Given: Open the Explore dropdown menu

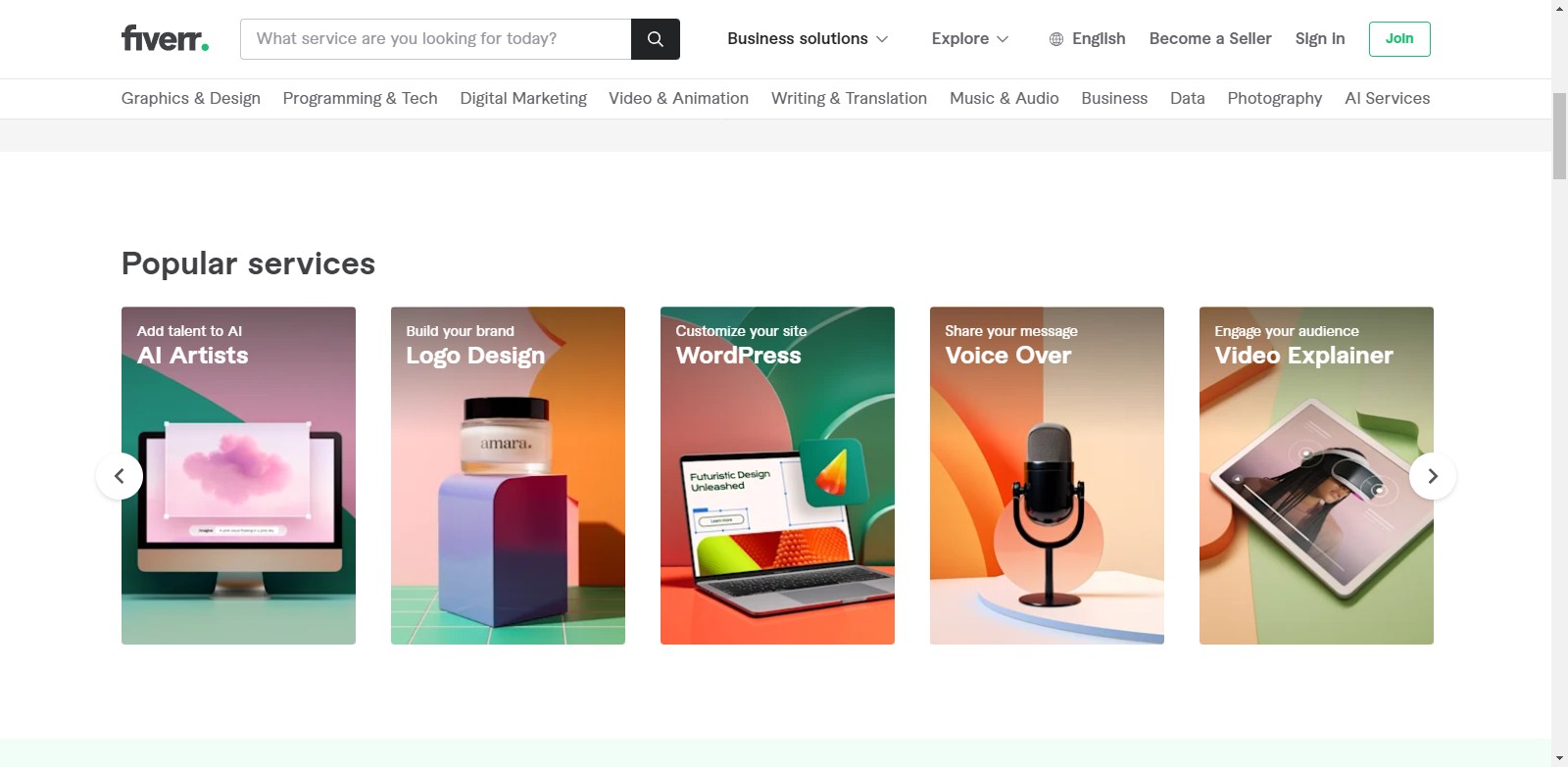Looking at the screenshot, I should [x=969, y=39].
